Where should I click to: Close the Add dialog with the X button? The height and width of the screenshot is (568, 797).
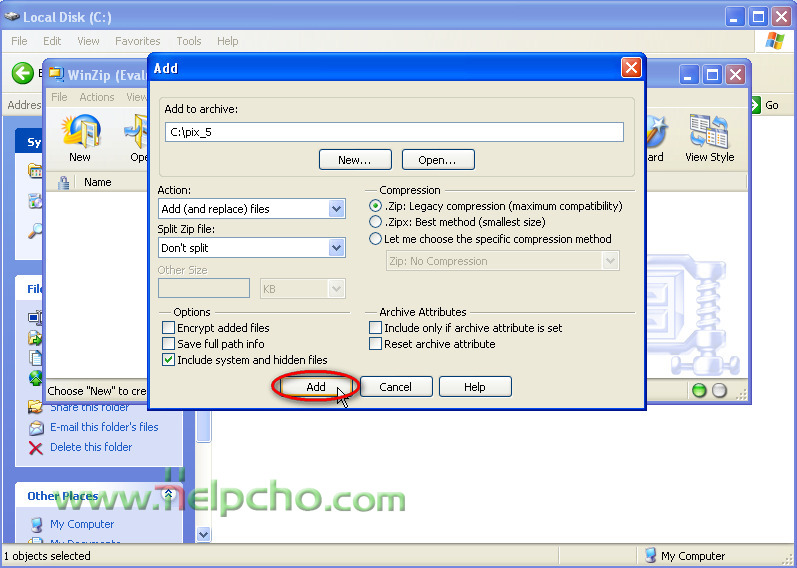click(631, 68)
